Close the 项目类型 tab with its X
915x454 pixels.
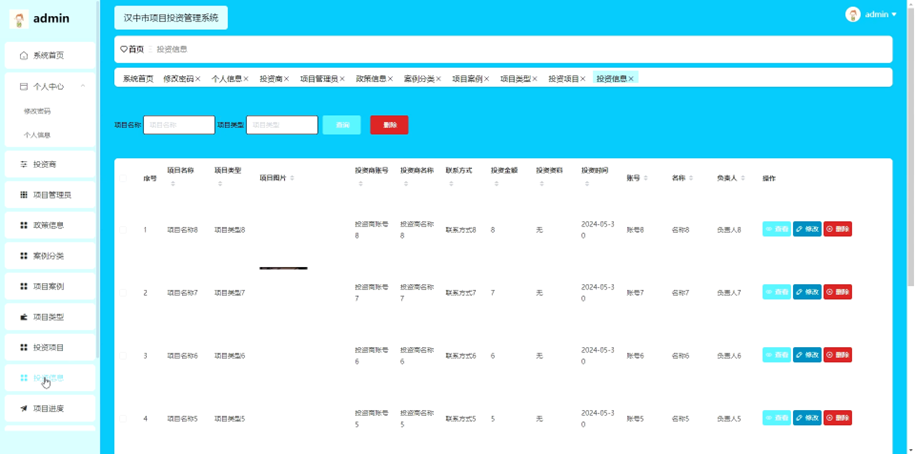click(x=535, y=79)
